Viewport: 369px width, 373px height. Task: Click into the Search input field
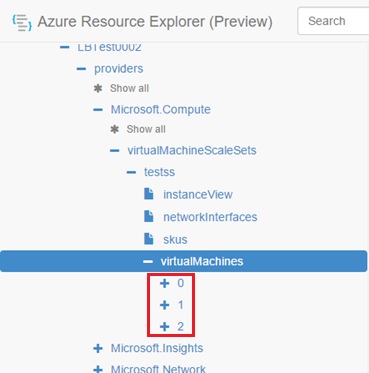[x=333, y=21]
